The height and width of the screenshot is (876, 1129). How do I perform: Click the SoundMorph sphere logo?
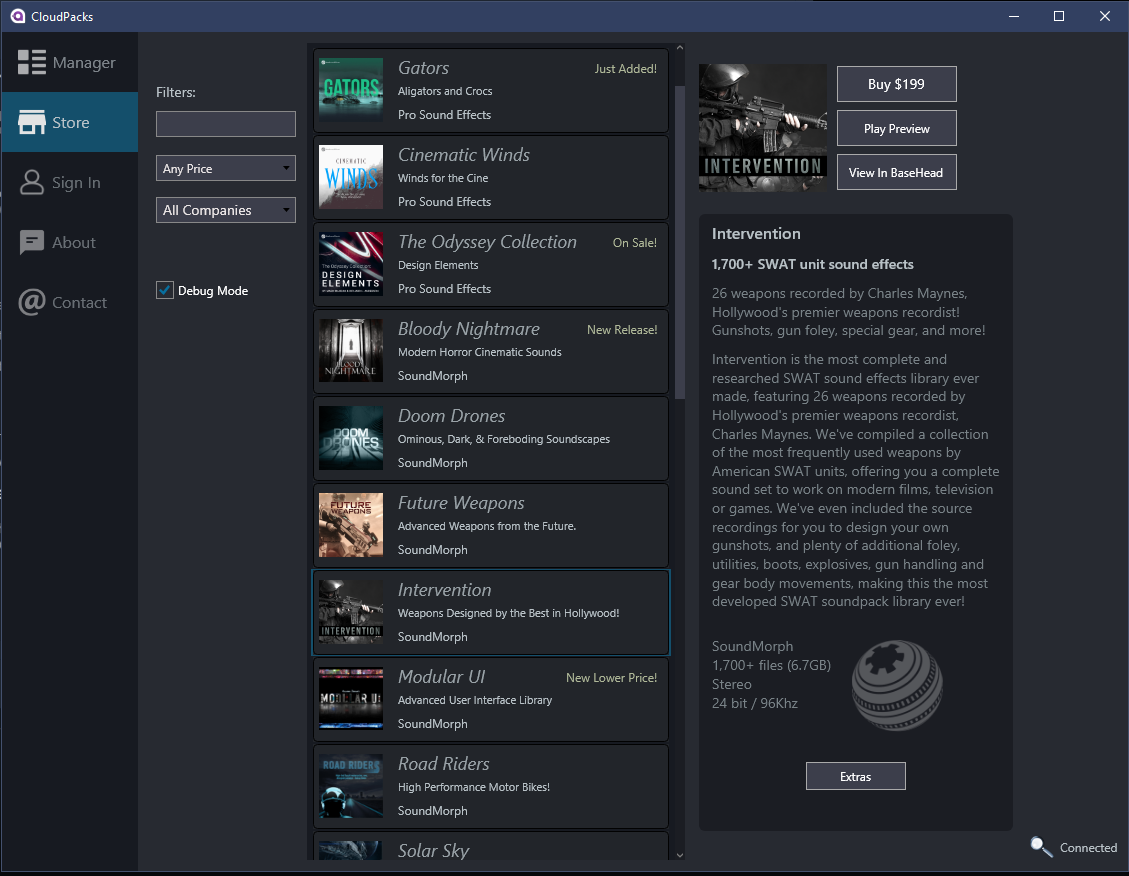pos(897,685)
